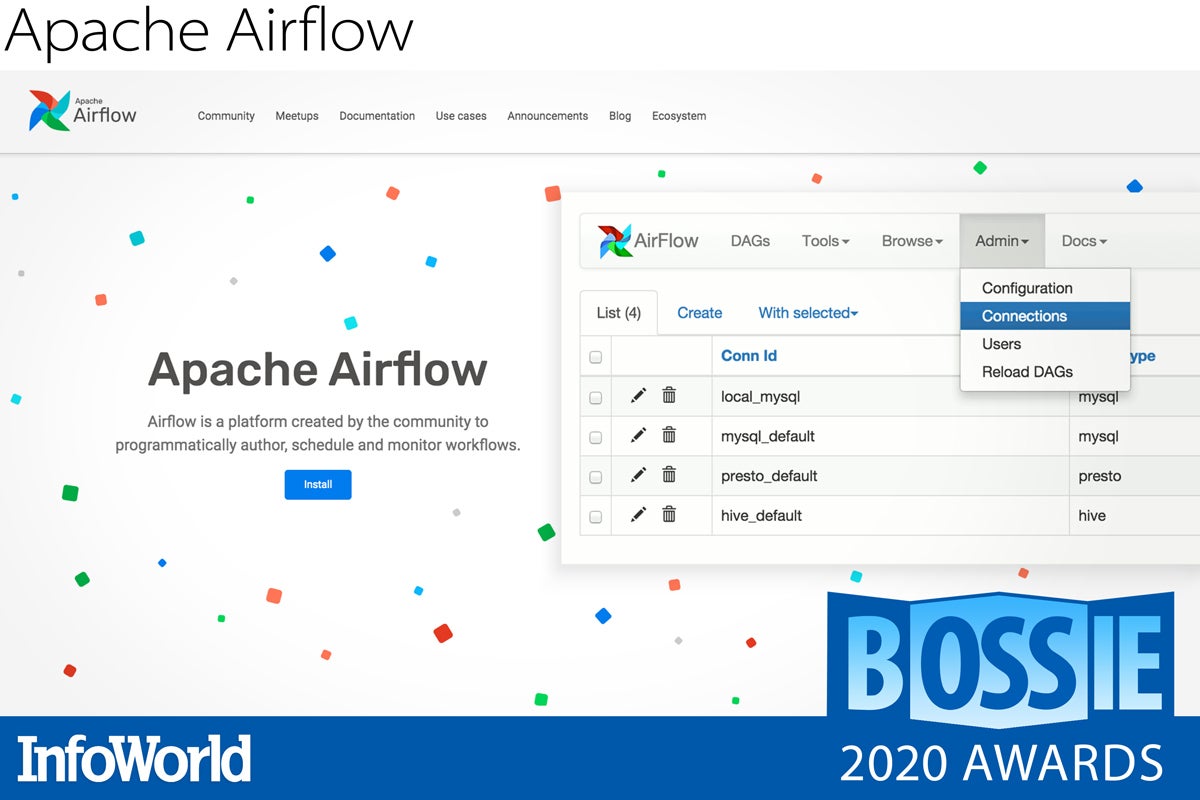1200x800 pixels.
Task: Open the Docs dropdown menu
Action: [1084, 241]
